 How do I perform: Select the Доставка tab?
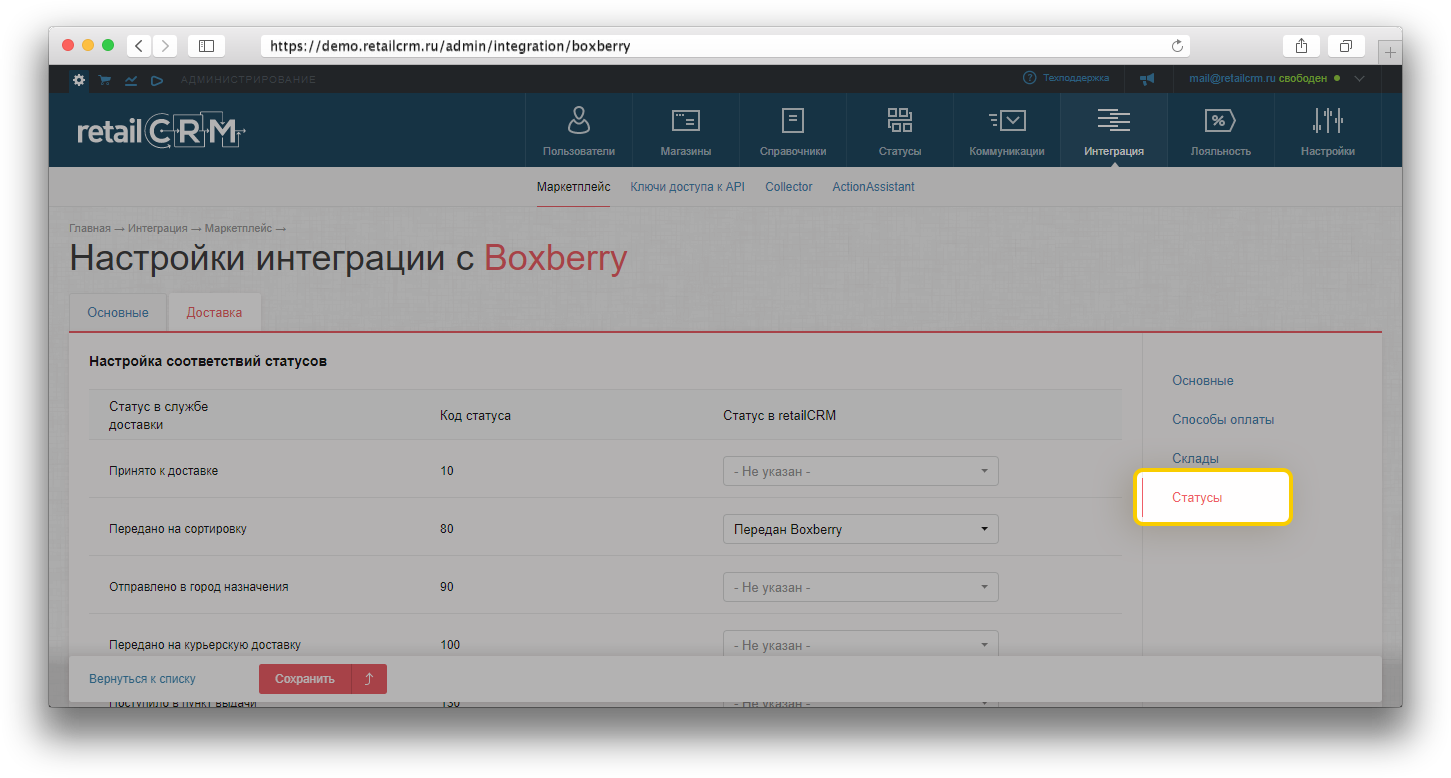[214, 312]
